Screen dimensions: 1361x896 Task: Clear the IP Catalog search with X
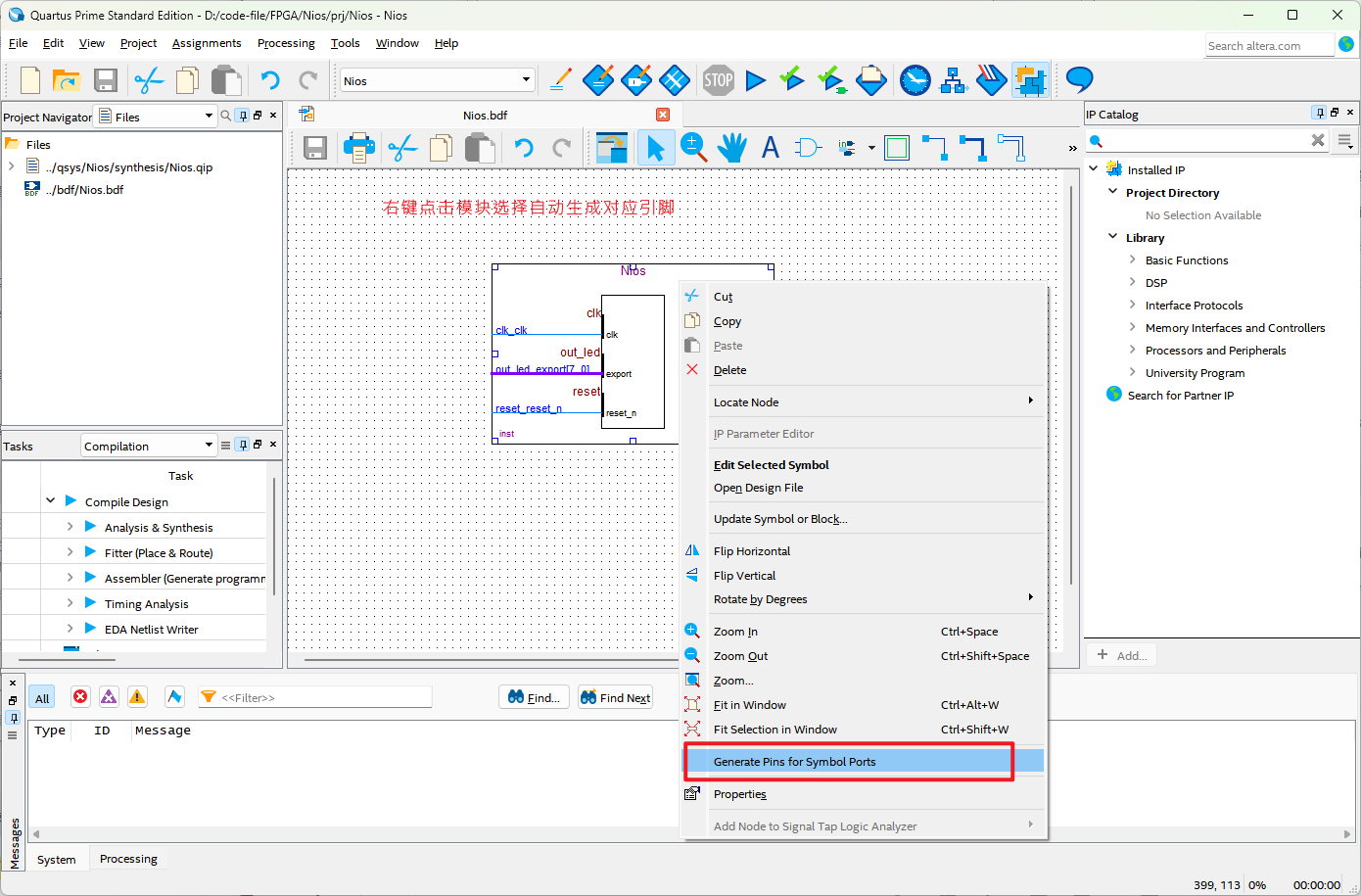1318,140
